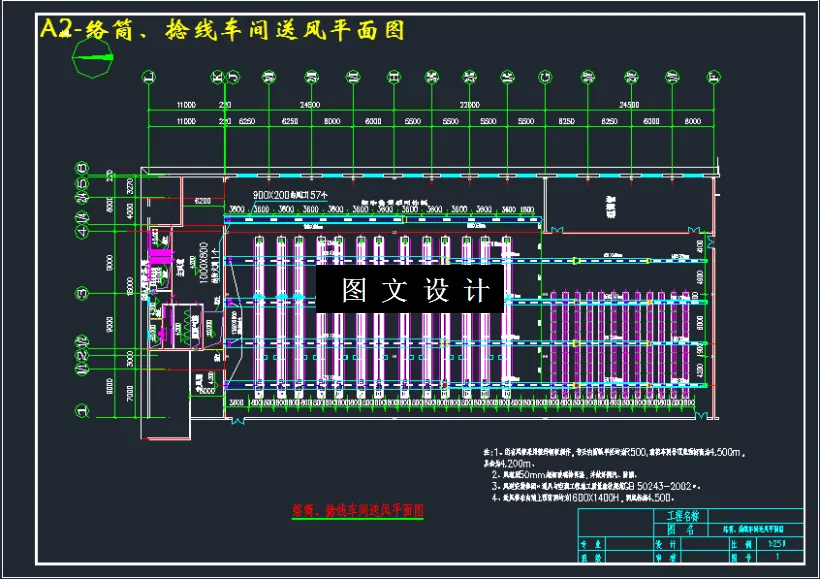This screenshot has width=820, height=579.
Task: Expand dimension chain showing 24500 at top
Action: pyautogui.click(x=310, y=101)
